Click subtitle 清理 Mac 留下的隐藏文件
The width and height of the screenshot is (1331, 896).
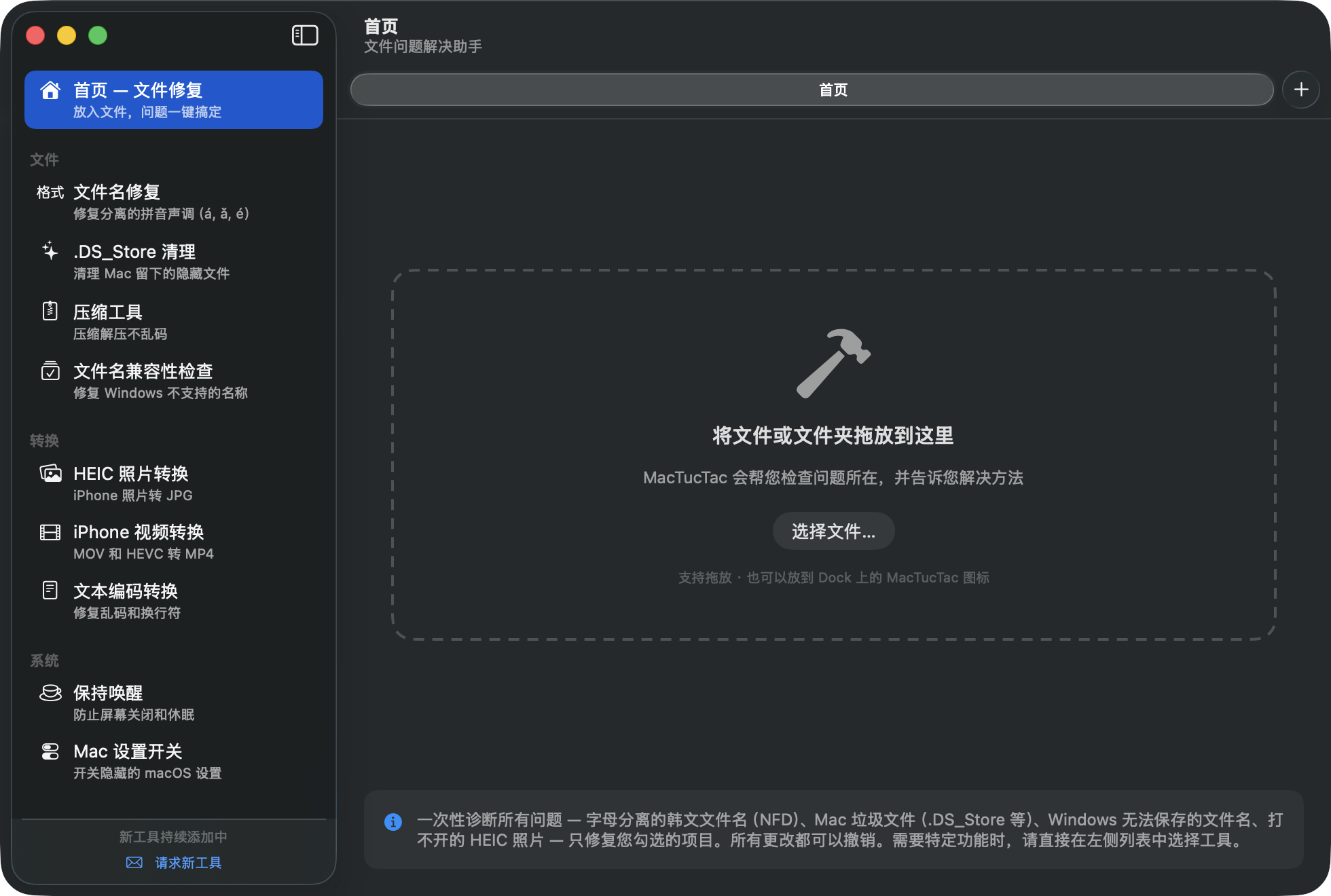tap(151, 274)
